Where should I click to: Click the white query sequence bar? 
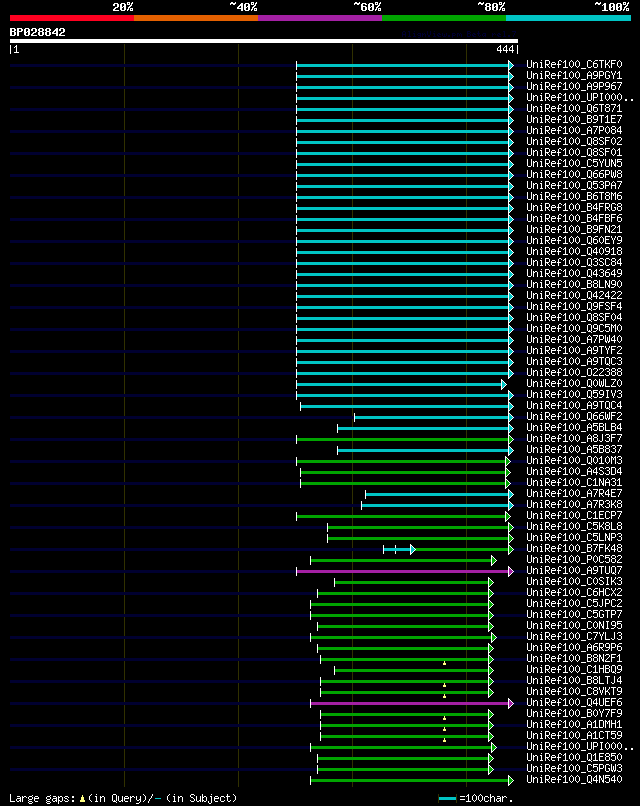pyautogui.click(x=264, y=41)
